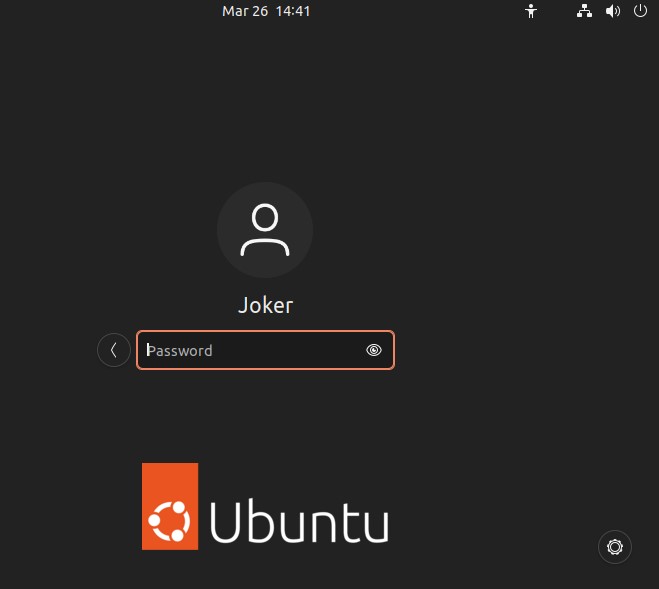Open the volume speaker icon
The width and height of the screenshot is (659, 589).
pyautogui.click(x=612, y=11)
